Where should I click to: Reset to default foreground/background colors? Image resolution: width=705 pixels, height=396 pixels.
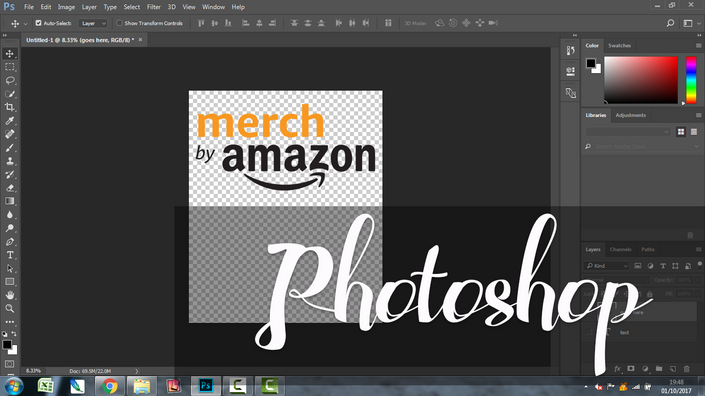tap(4, 334)
